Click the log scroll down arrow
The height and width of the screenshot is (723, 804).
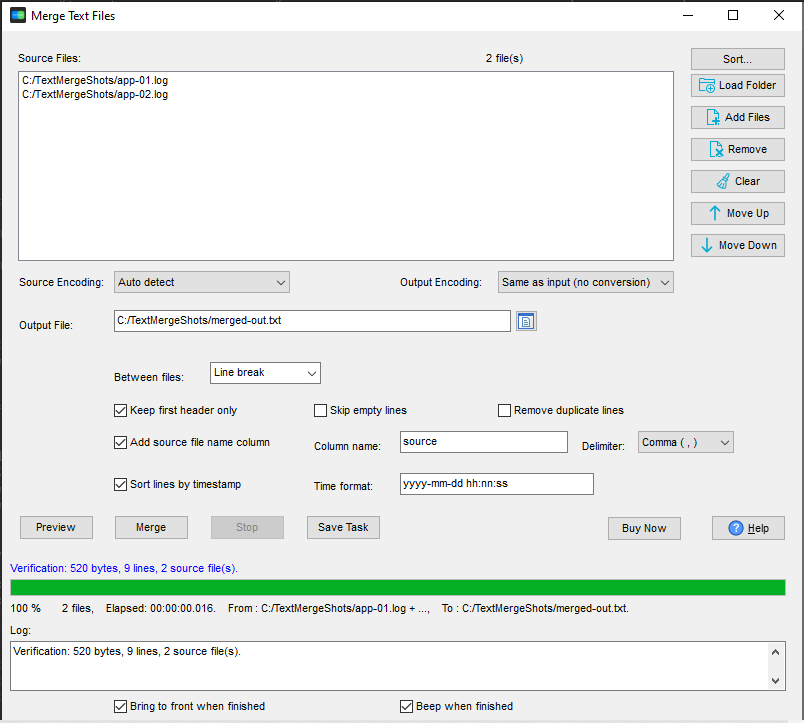coord(775,681)
